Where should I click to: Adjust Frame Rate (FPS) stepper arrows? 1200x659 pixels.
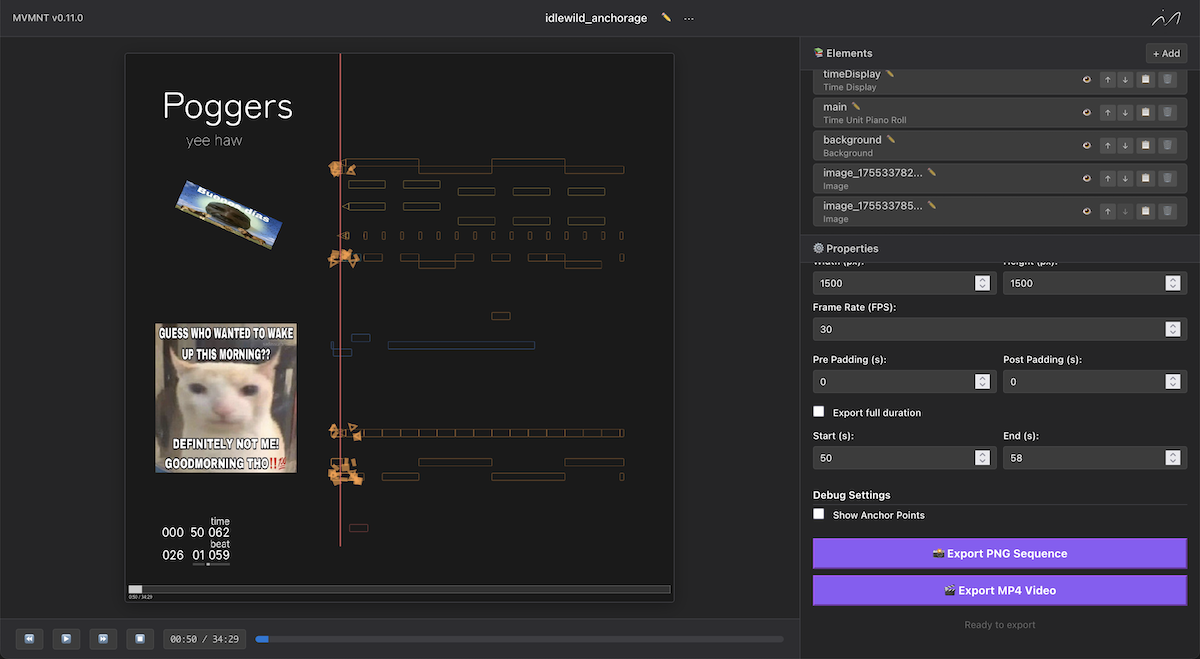tap(1172, 329)
